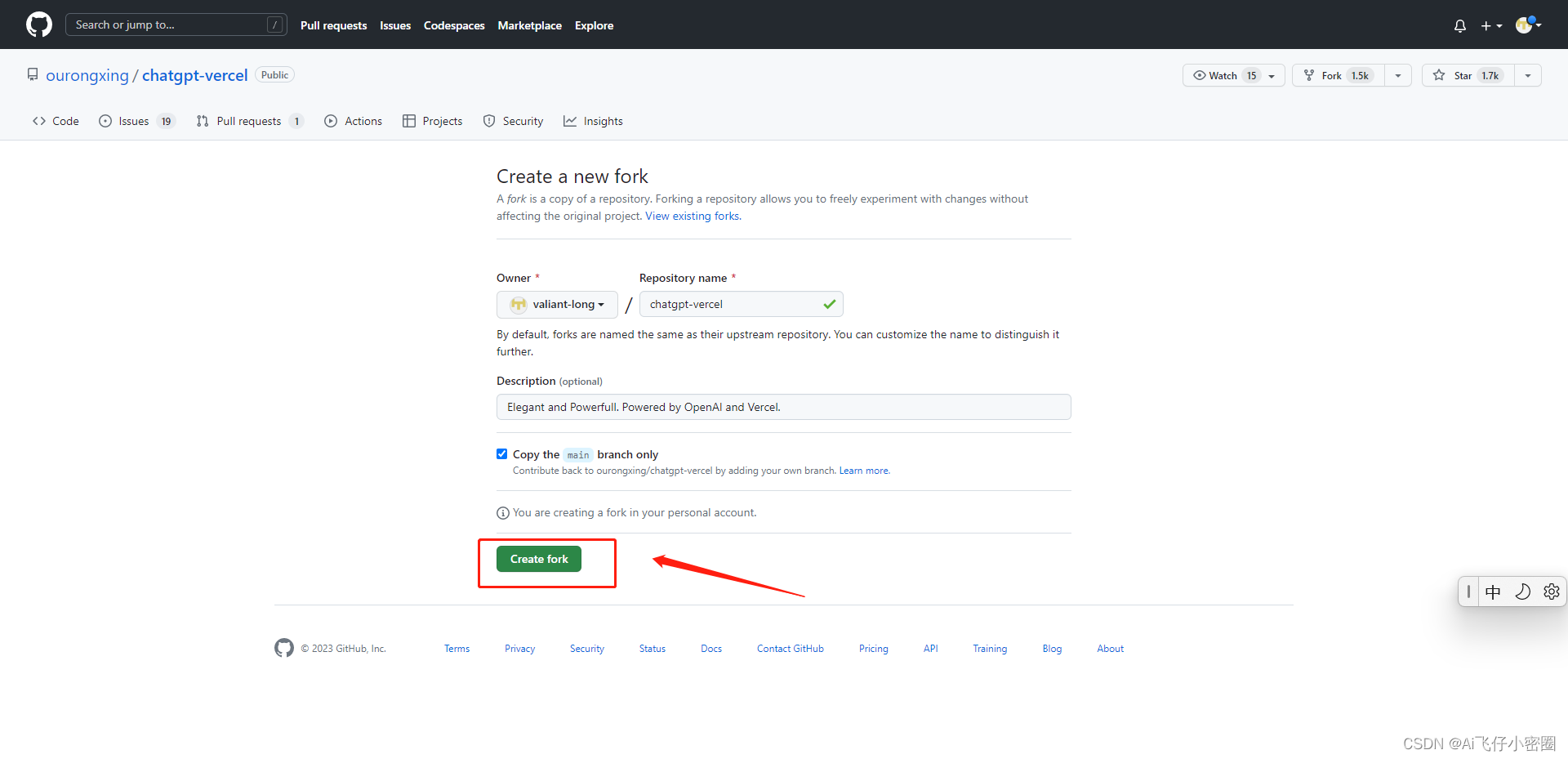The image size is (1568, 759).
Task: Open the footer Terms link
Action: click(x=457, y=649)
